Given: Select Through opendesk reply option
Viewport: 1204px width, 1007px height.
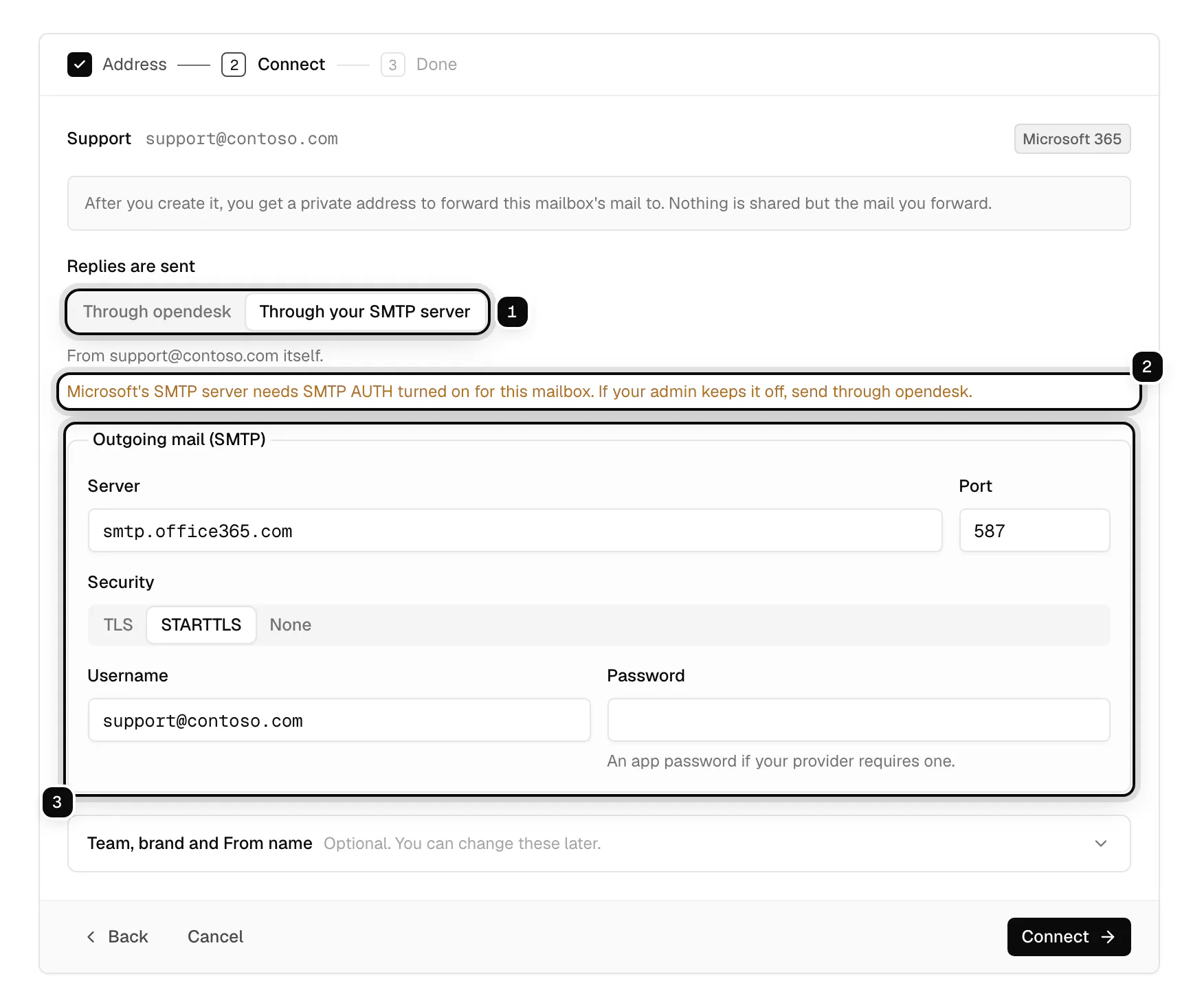Looking at the screenshot, I should coord(157,312).
